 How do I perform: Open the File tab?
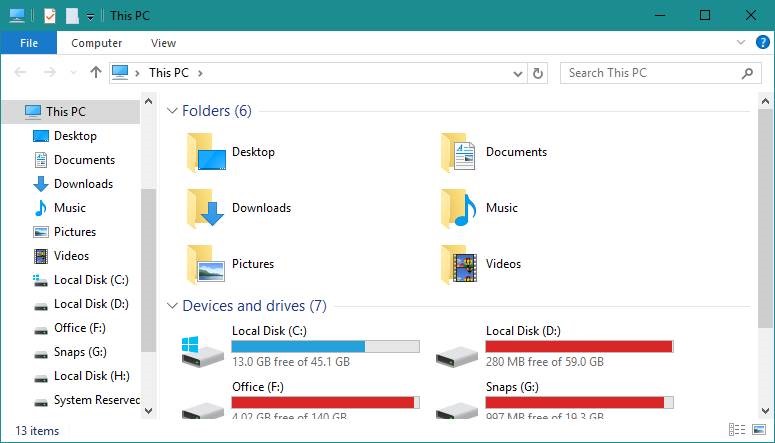[29, 43]
